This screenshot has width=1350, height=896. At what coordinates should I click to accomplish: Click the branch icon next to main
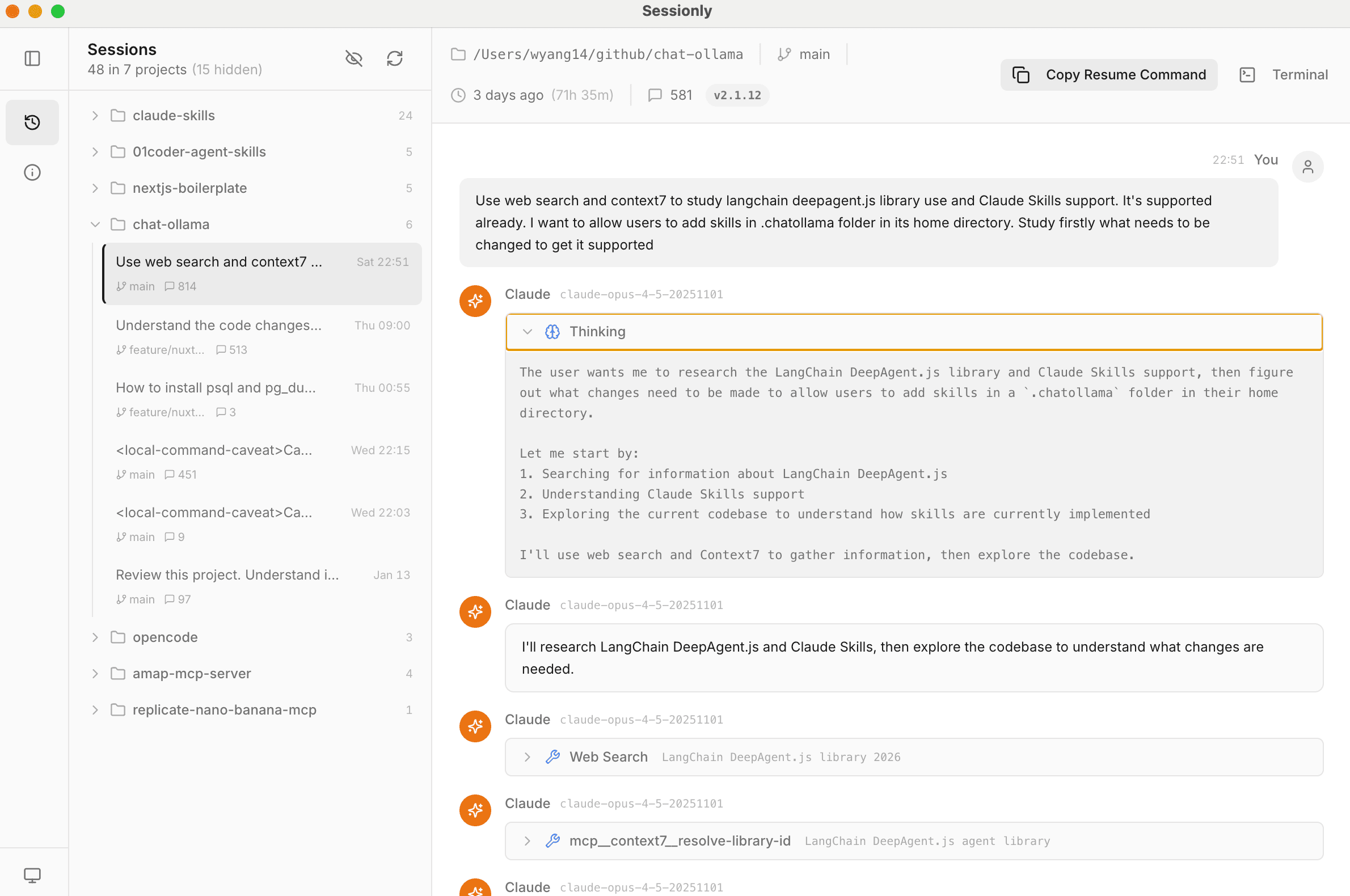(783, 54)
